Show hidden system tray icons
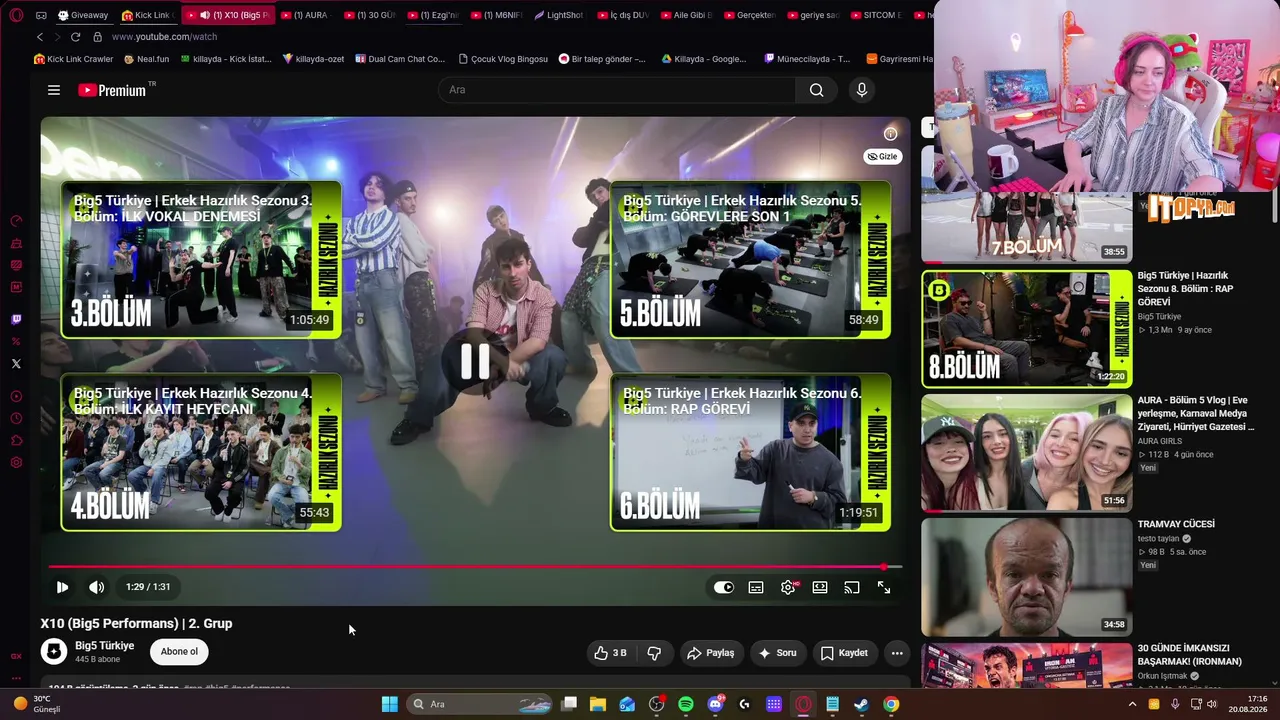1280x720 pixels. (1132, 704)
